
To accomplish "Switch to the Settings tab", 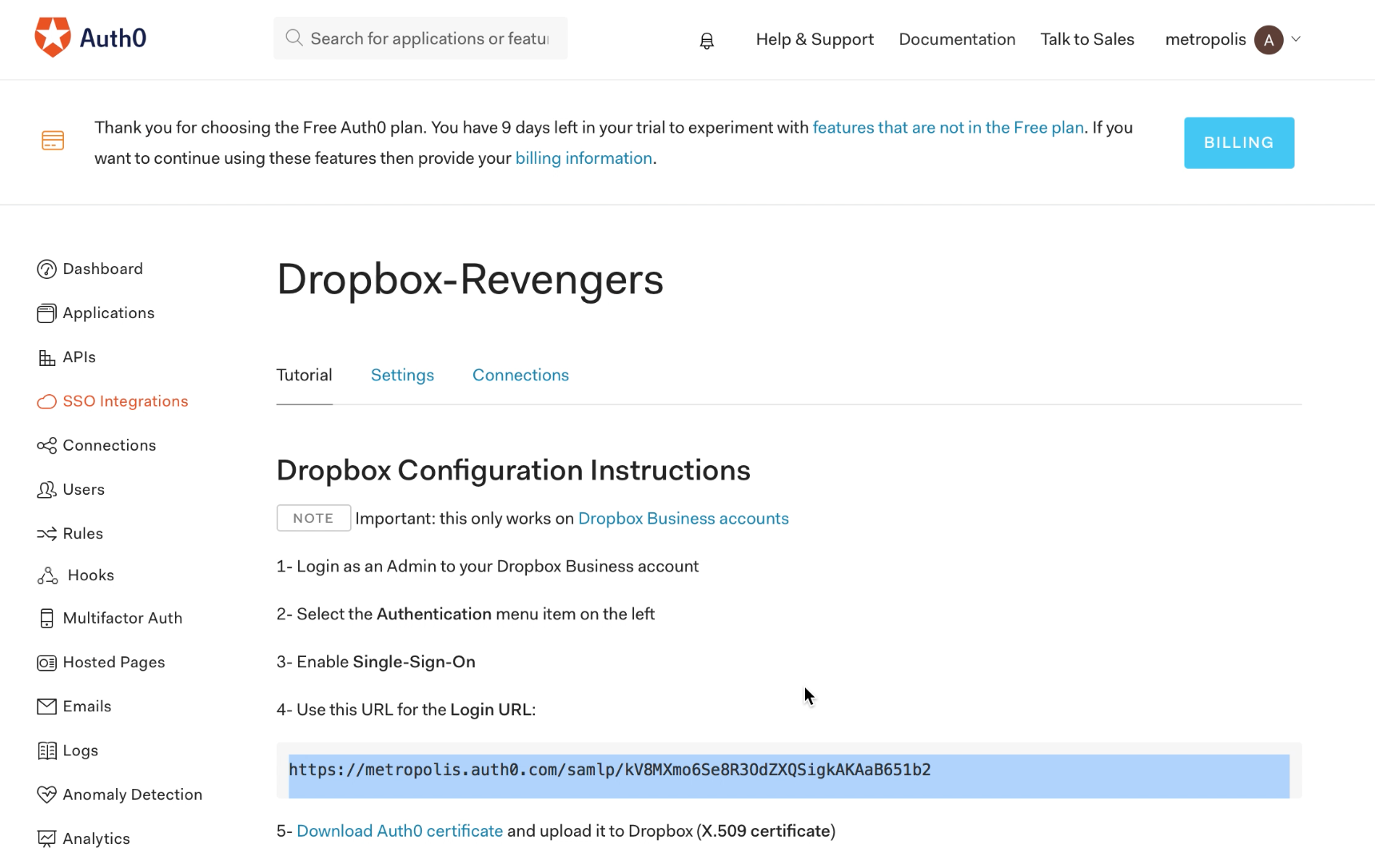I will 402,375.
